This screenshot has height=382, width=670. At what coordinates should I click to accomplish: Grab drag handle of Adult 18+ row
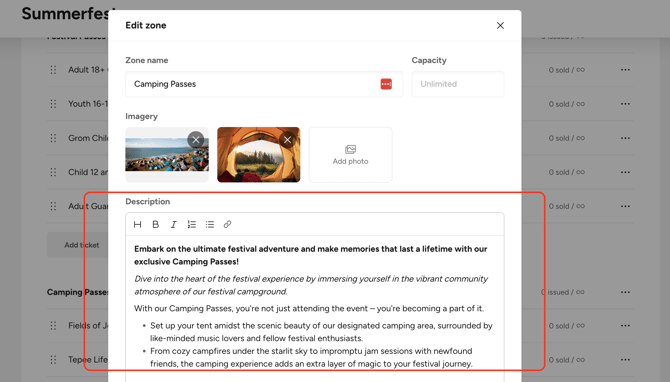(53, 70)
